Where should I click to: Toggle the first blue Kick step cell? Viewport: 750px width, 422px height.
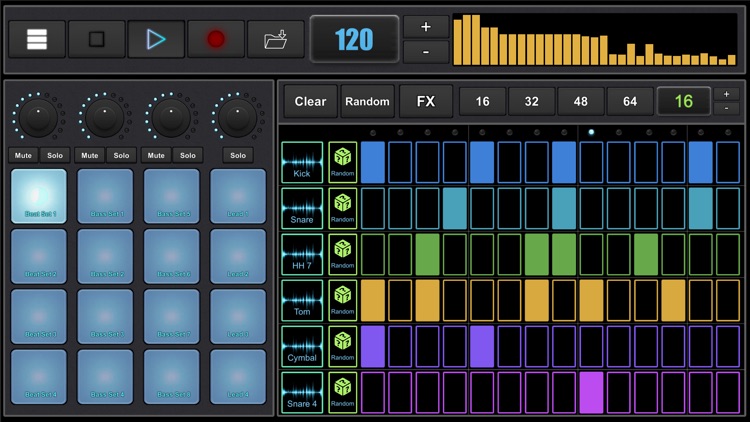tap(373, 162)
